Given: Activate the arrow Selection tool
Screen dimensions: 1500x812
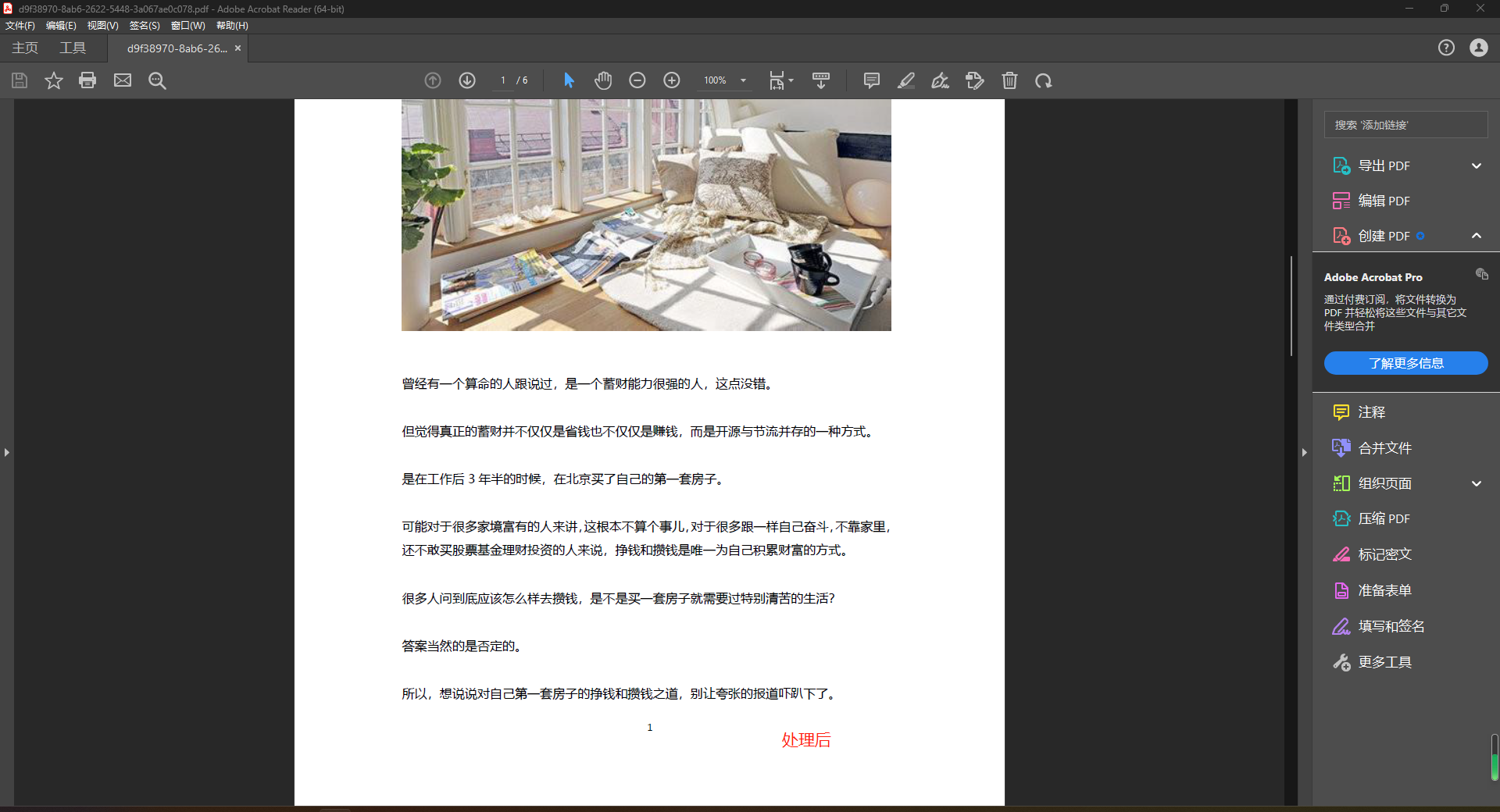Looking at the screenshot, I should pos(568,80).
